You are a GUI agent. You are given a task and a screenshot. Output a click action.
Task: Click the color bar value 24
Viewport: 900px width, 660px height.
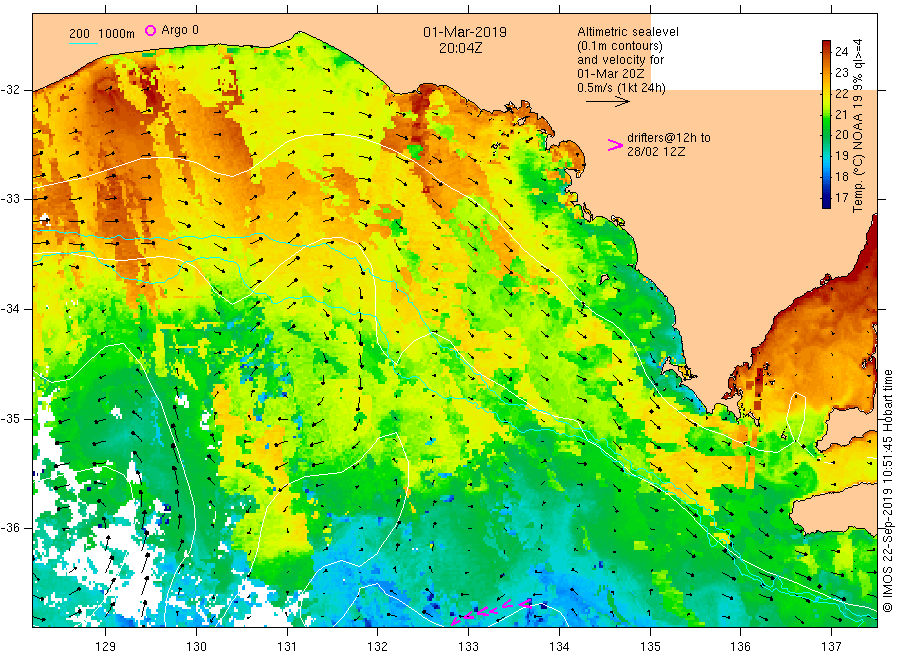pyautogui.click(x=841, y=52)
